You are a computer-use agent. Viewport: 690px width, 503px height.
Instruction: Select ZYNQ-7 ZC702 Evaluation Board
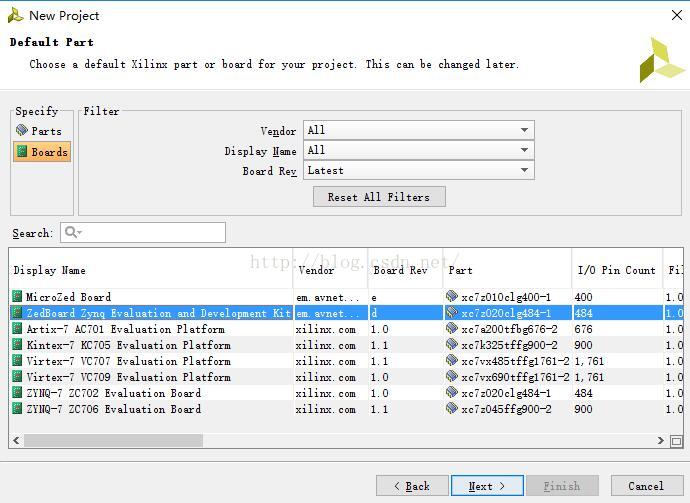coord(114,393)
